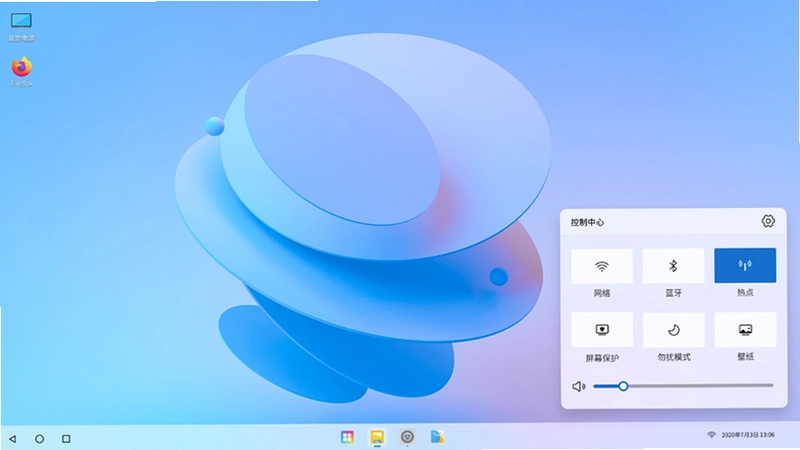Open the 屏幕保护 screensaver tile

tap(602, 330)
